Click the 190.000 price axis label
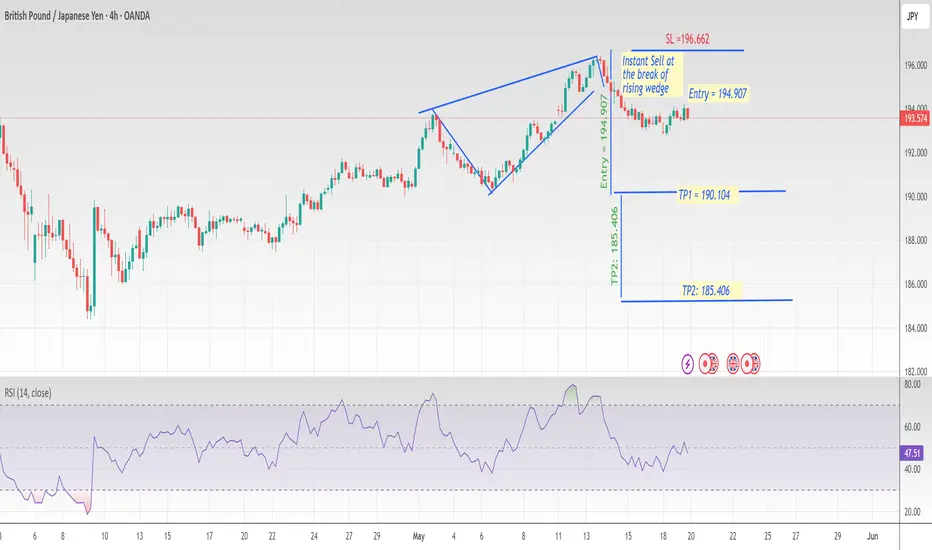The width and height of the screenshot is (932, 550). (915, 197)
